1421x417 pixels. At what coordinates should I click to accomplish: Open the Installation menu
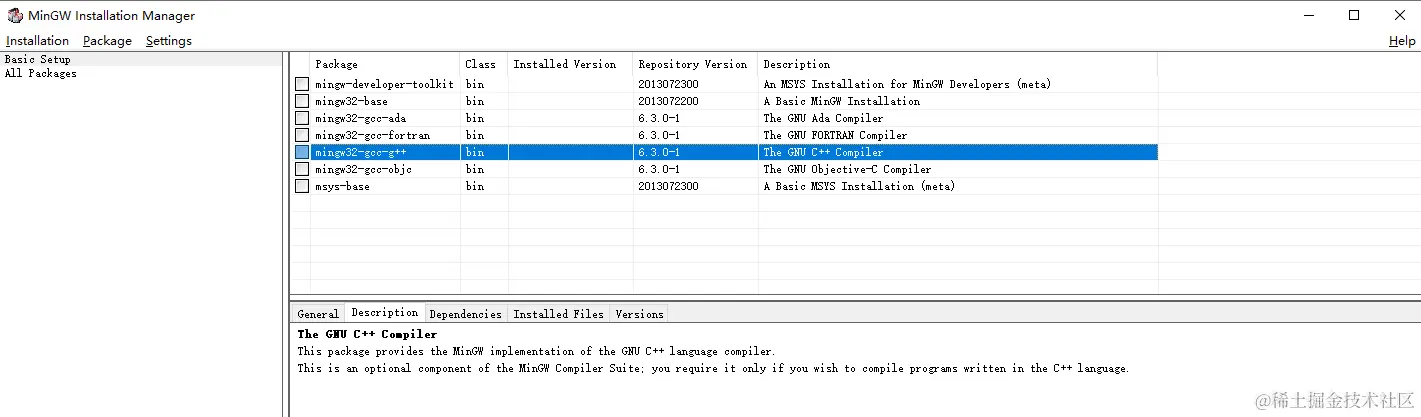point(37,41)
